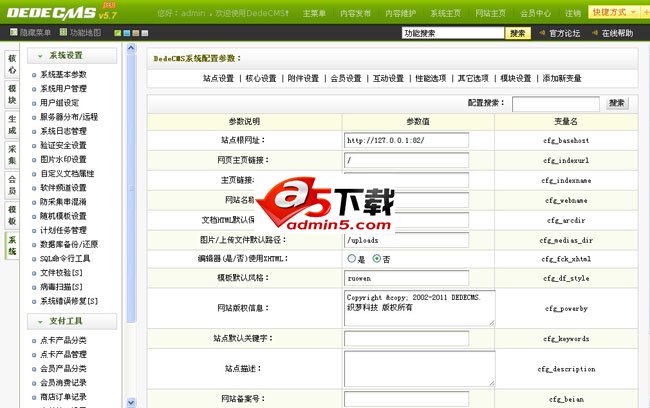Edit the 站点描述 textarea
Image resolution: width=650 pixels, height=408 pixels.
pyautogui.click(x=420, y=369)
